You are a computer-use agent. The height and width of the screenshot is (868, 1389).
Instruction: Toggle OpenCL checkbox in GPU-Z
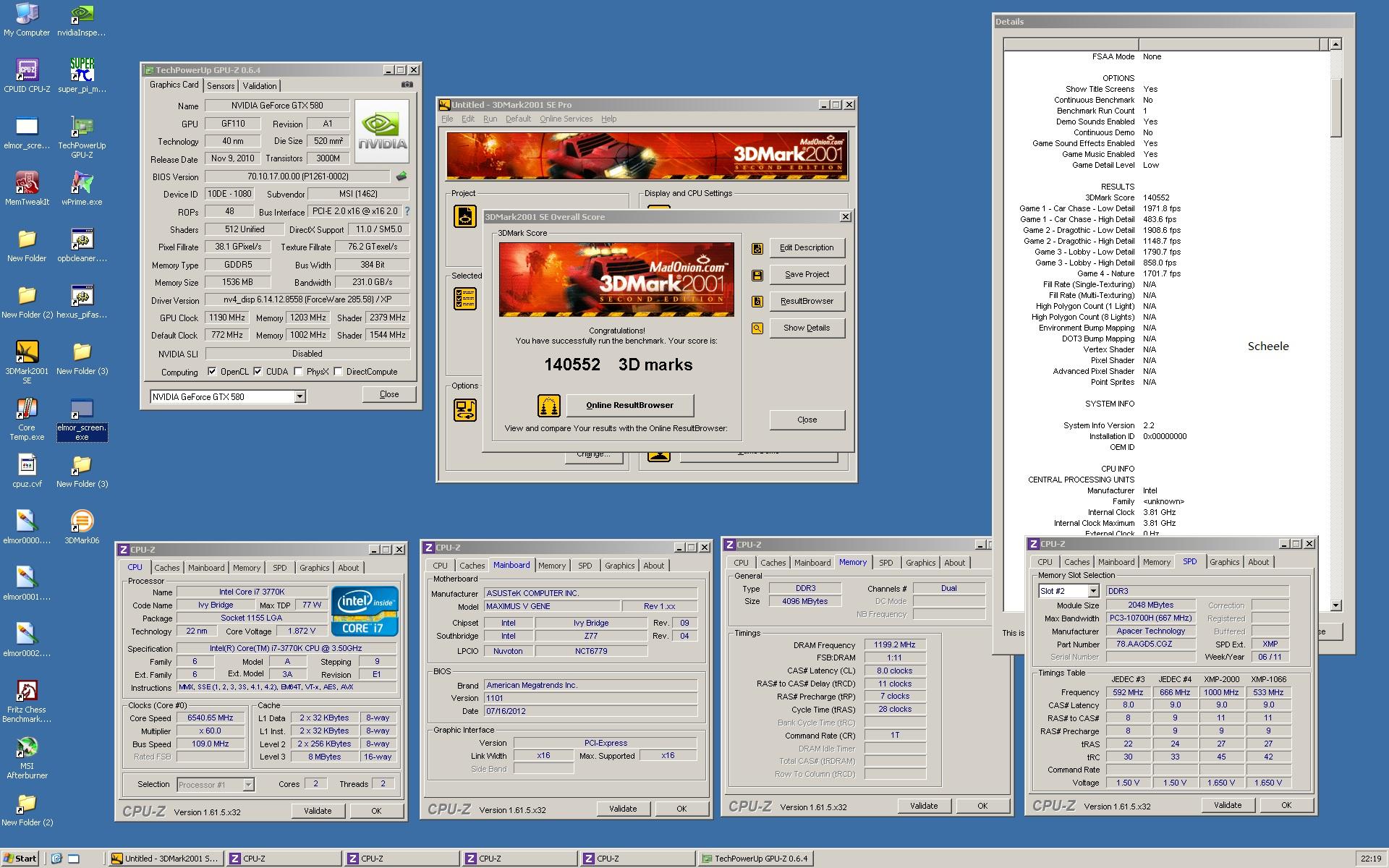212,372
